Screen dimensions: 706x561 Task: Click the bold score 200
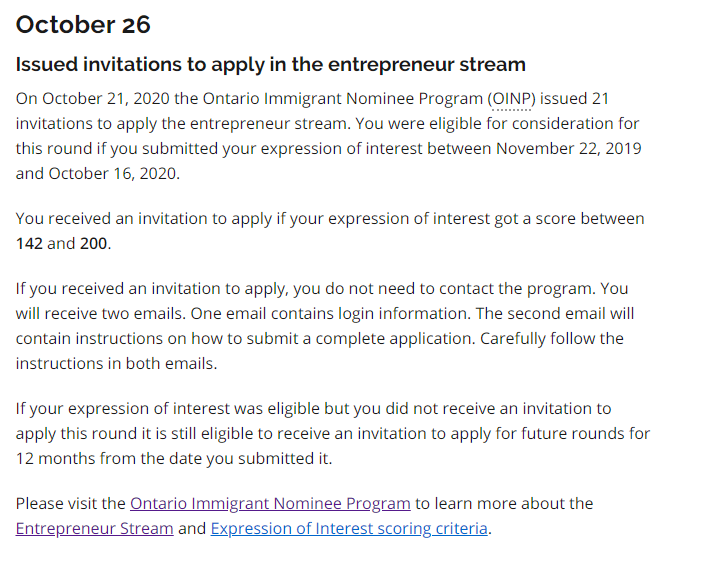[x=93, y=243]
